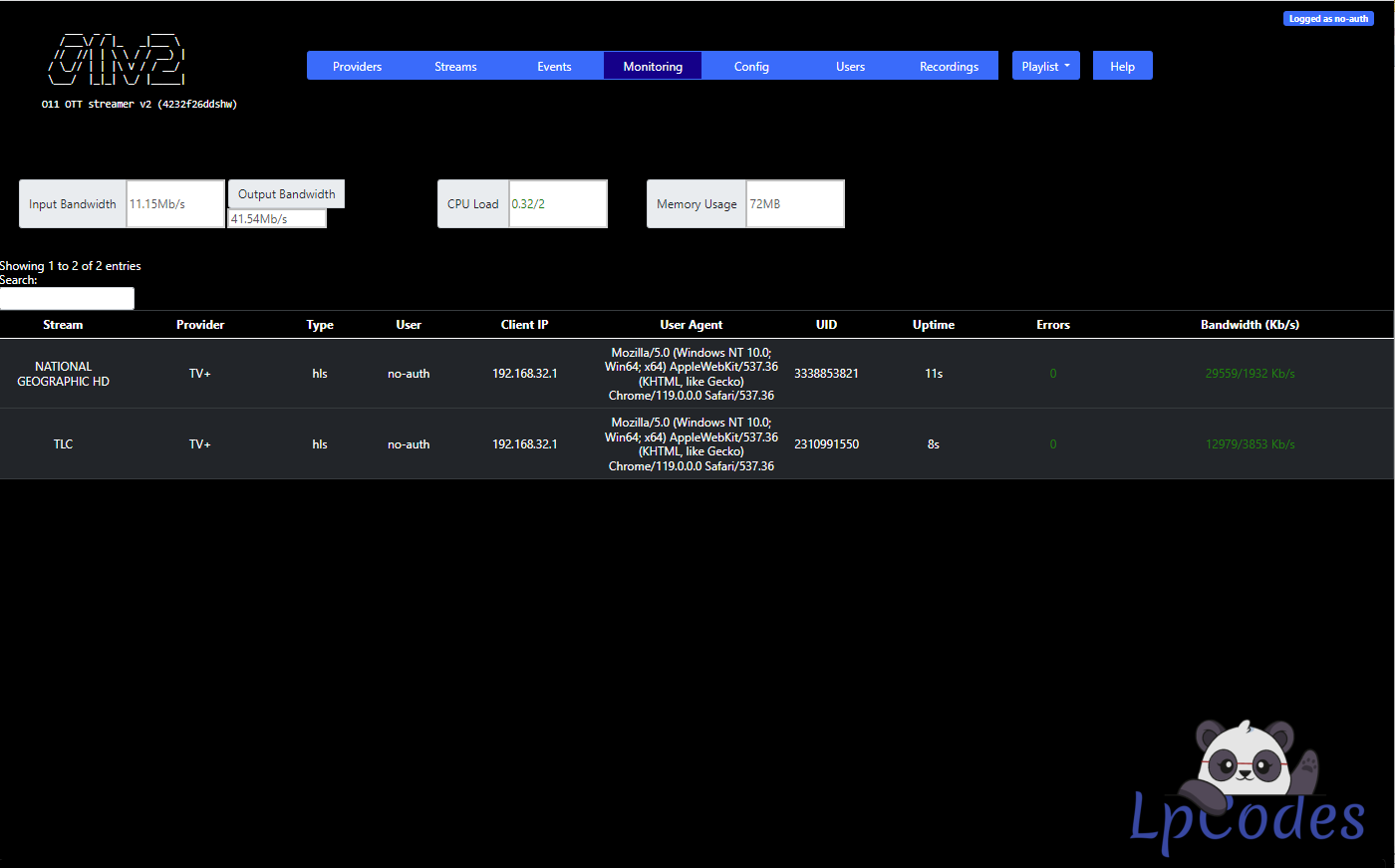Screen dimensions: 1395x868
Task: Click the O11 ASCII art logo
Action: point(116,60)
